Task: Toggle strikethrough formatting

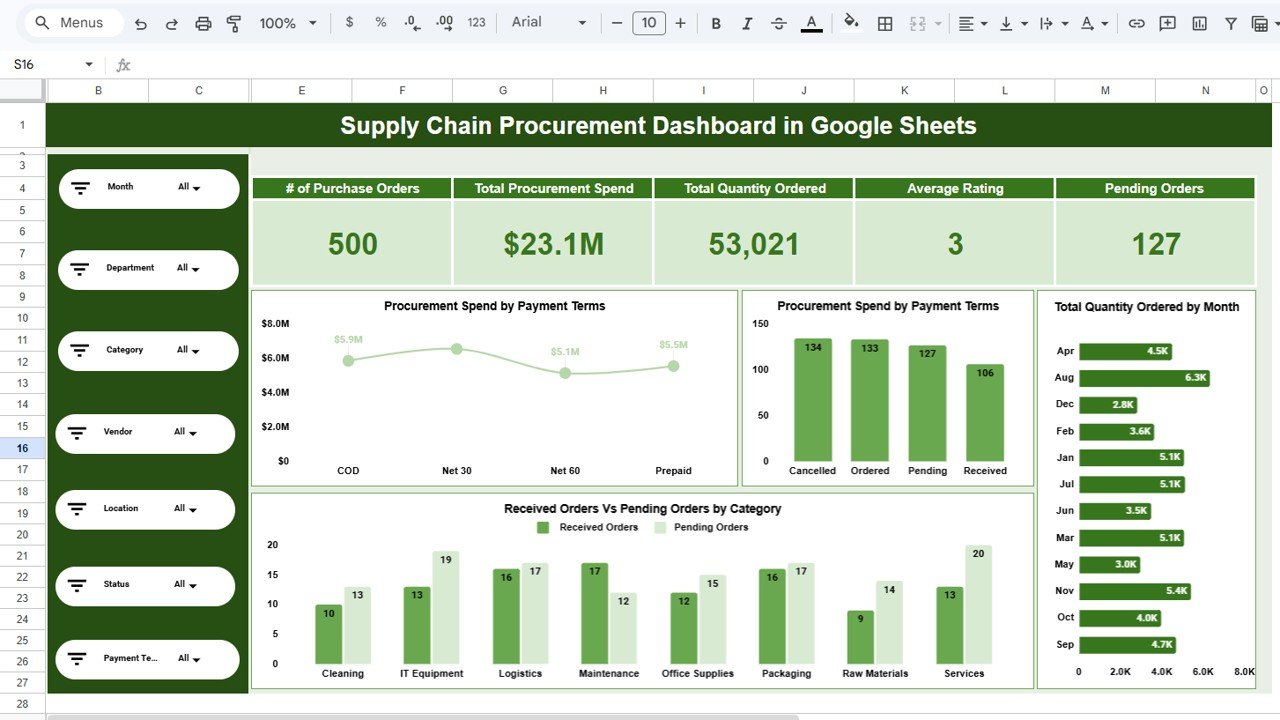Action: coord(779,22)
